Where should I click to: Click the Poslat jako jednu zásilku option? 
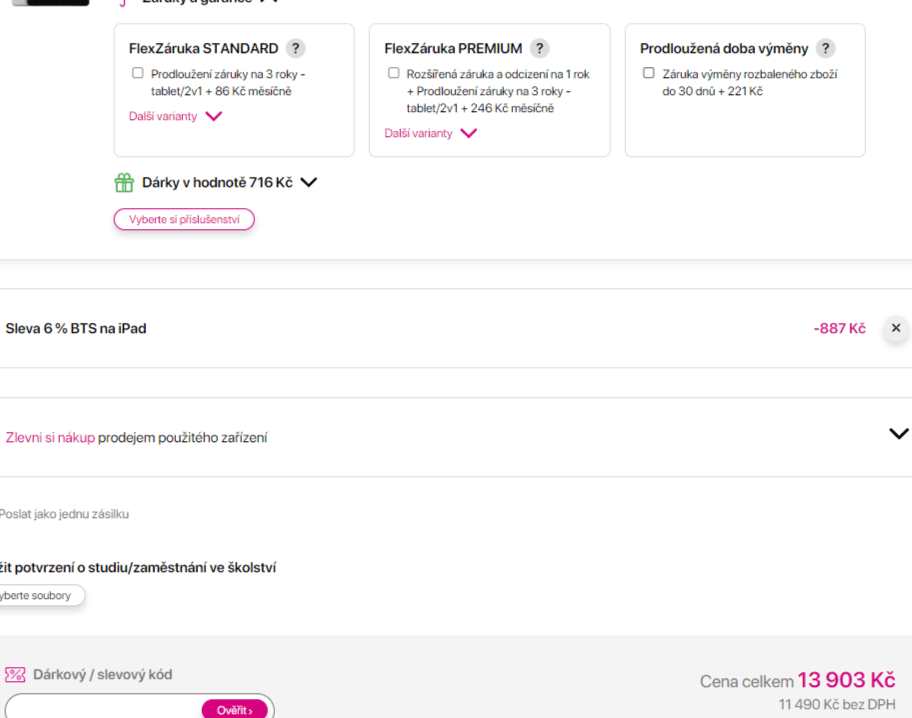click(x=64, y=514)
